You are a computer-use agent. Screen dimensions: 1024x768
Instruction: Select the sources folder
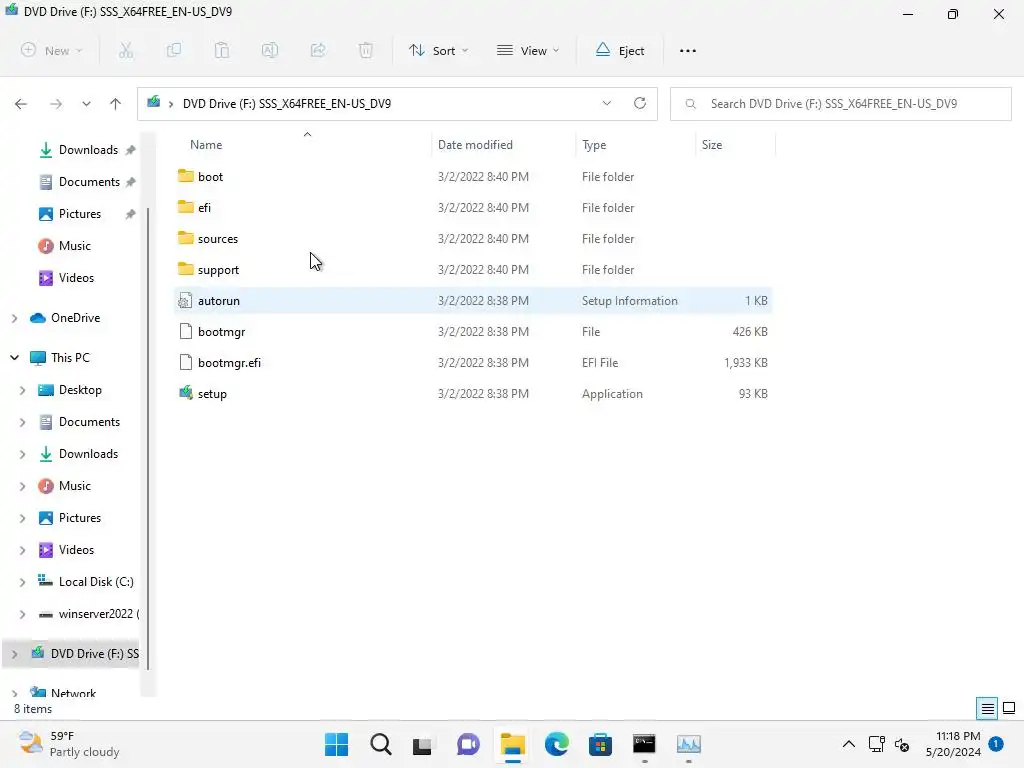click(473, 238)
